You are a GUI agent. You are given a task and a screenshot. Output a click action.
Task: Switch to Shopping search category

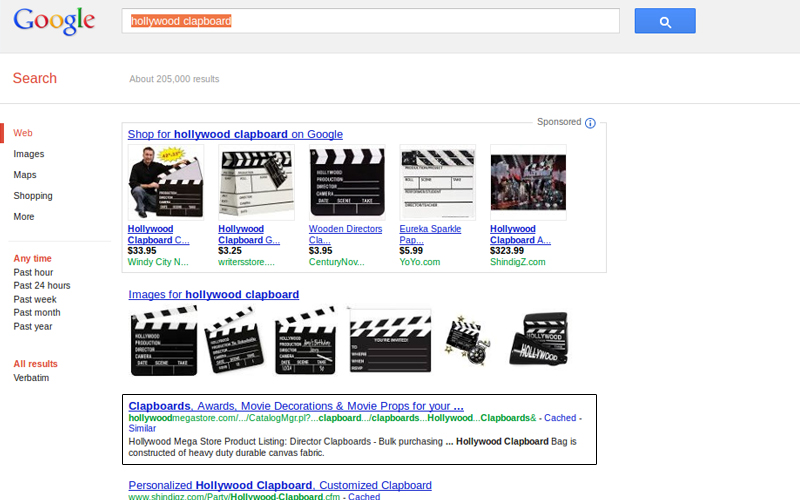coord(33,195)
